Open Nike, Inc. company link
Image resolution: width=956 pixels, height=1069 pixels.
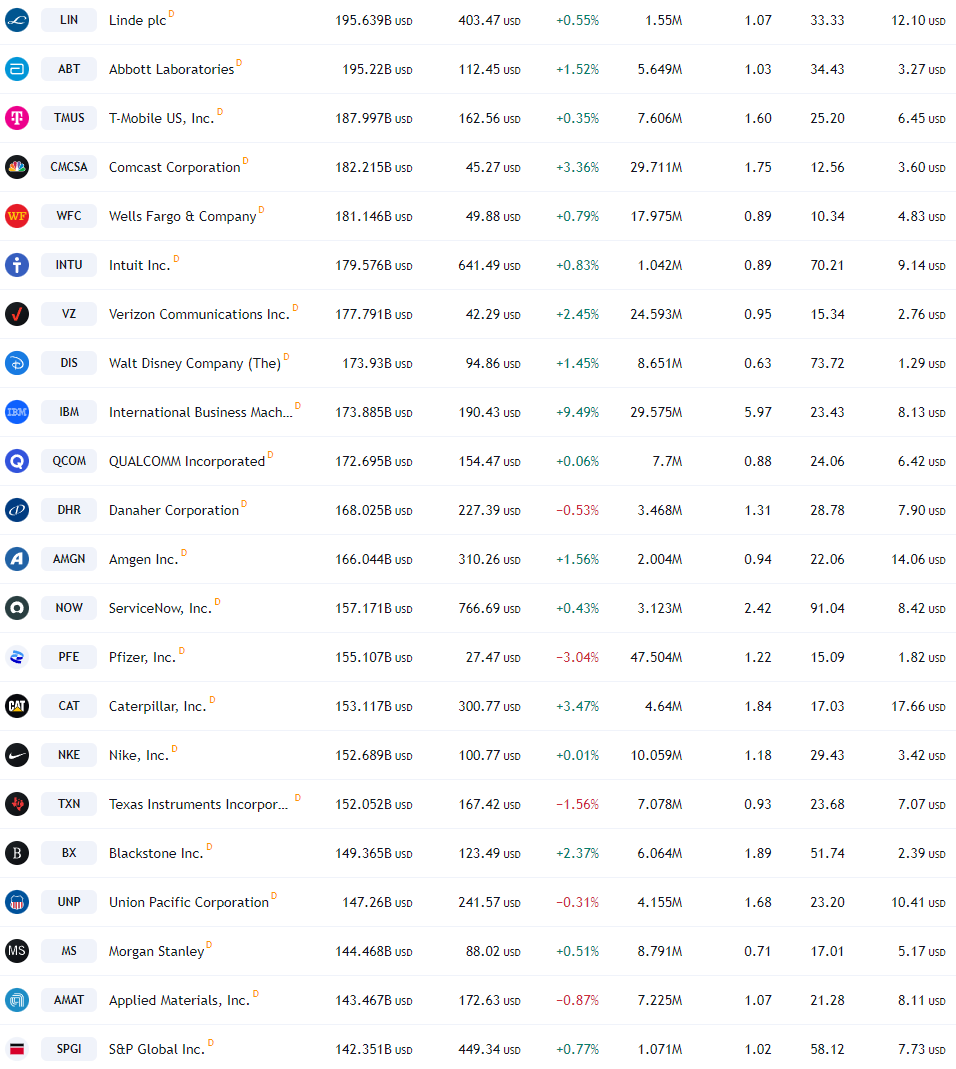139,755
